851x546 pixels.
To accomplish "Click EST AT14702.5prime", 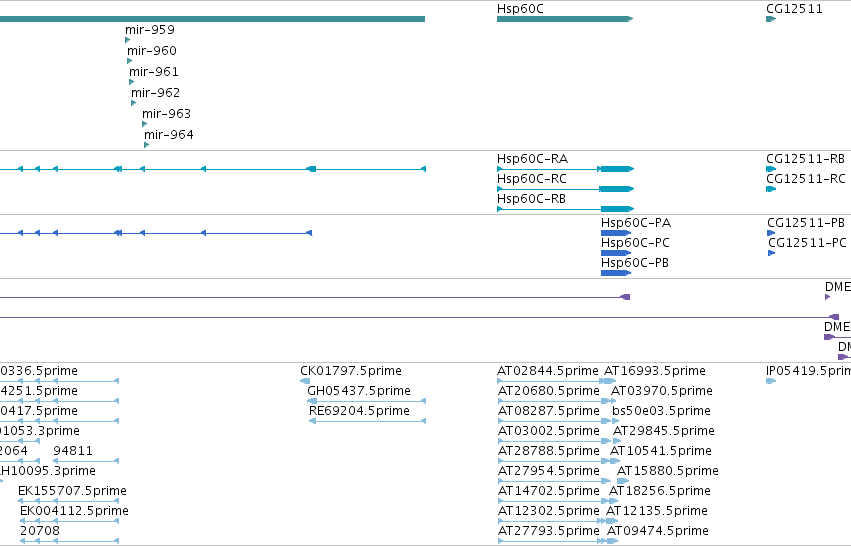I will coord(549,491).
